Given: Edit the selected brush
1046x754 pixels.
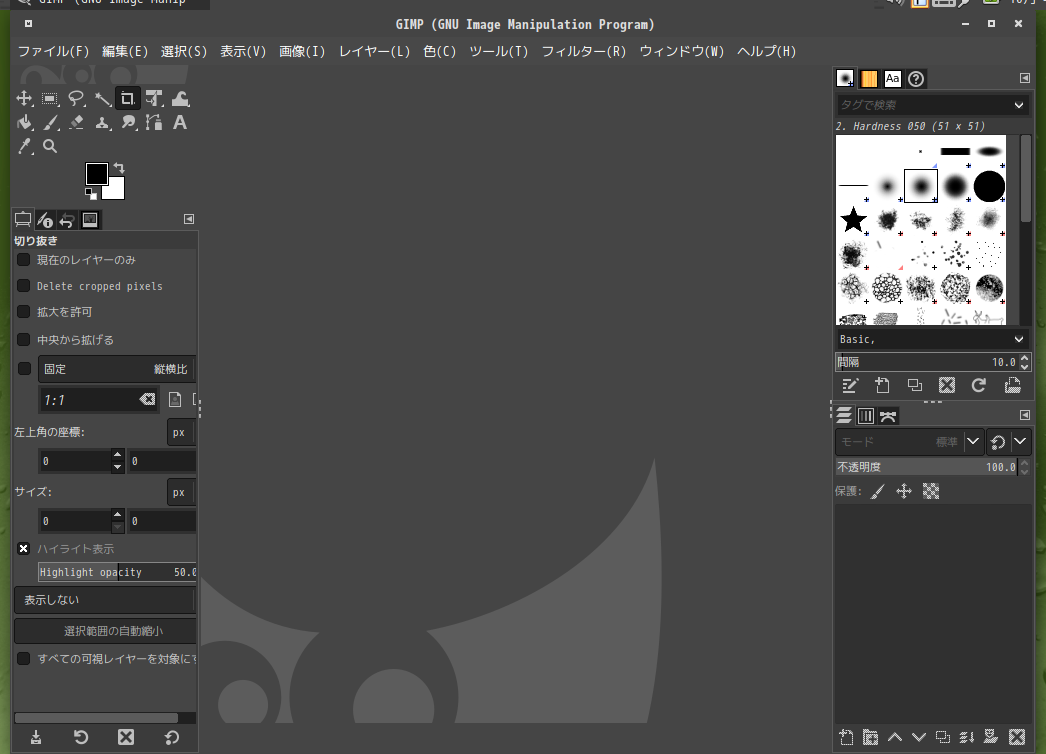Looking at the screenshot, I should (850, 385).
